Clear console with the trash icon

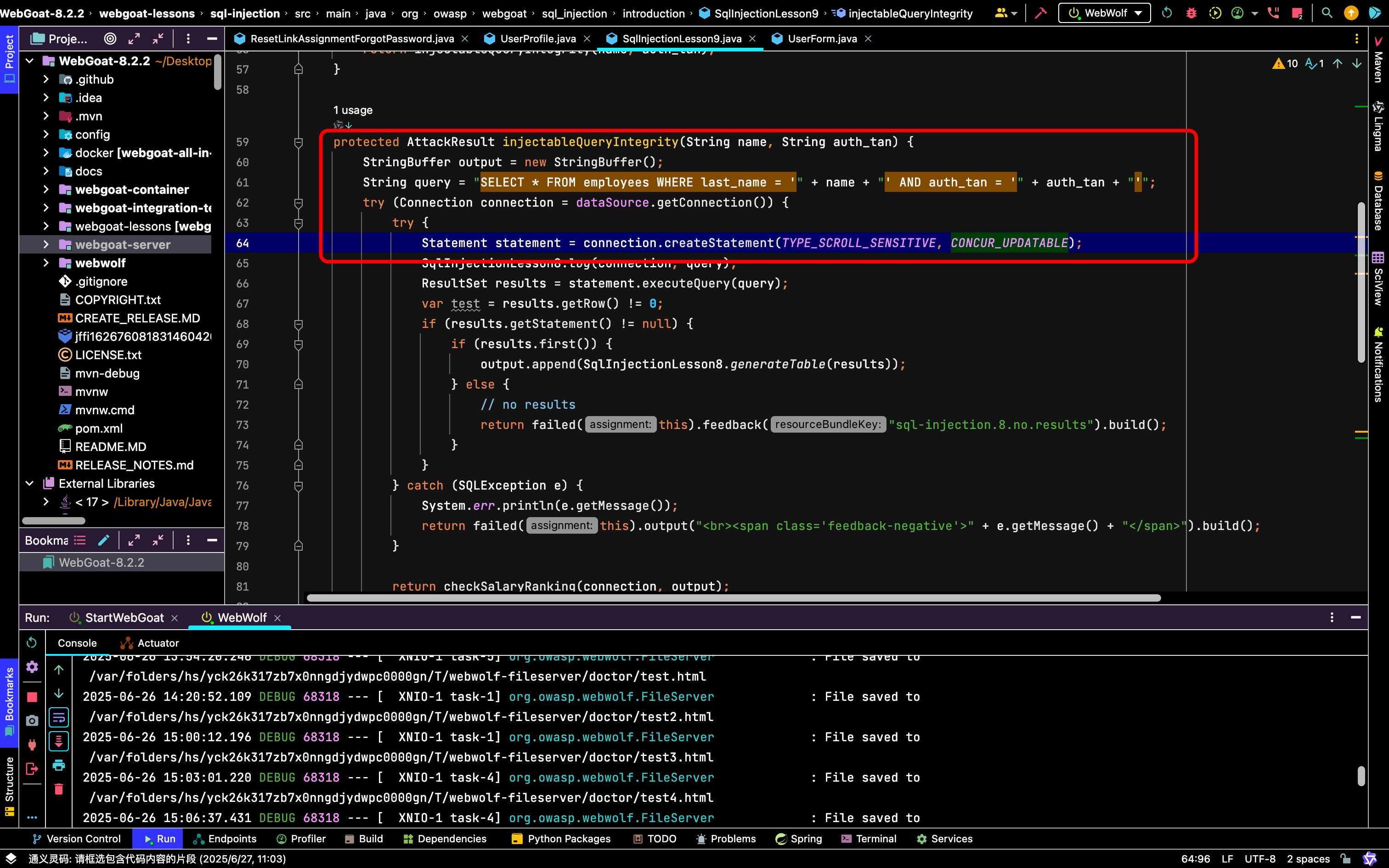coord(58,789)
